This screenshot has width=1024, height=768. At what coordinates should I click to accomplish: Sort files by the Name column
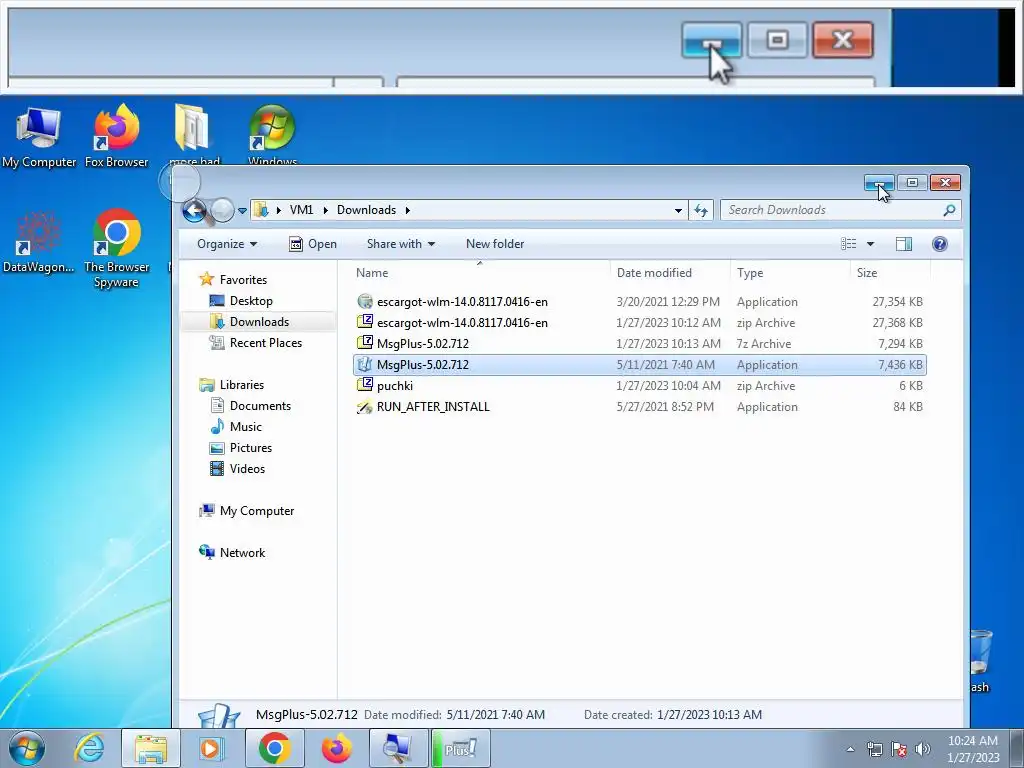[x=480, y=273]
